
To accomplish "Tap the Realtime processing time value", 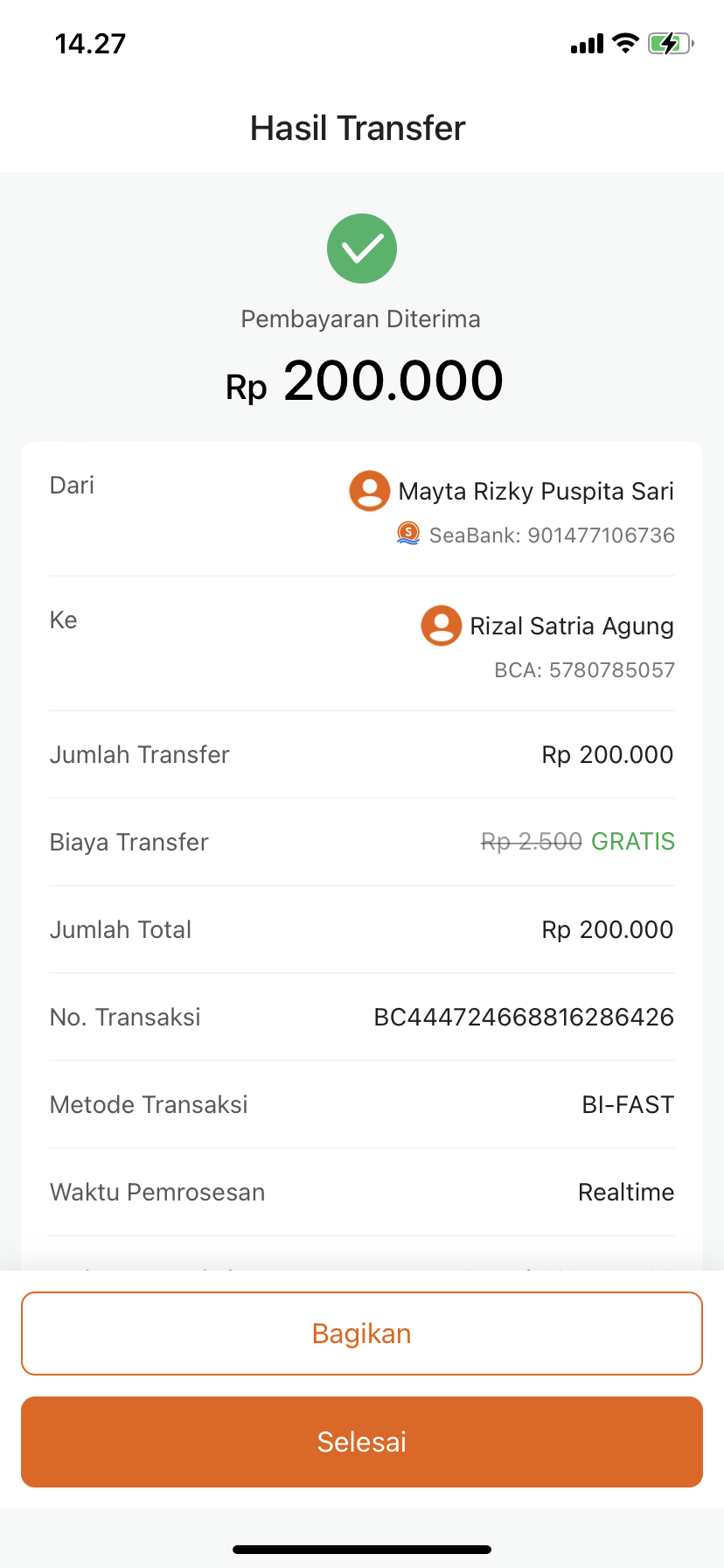I will tap(626, 1192).
